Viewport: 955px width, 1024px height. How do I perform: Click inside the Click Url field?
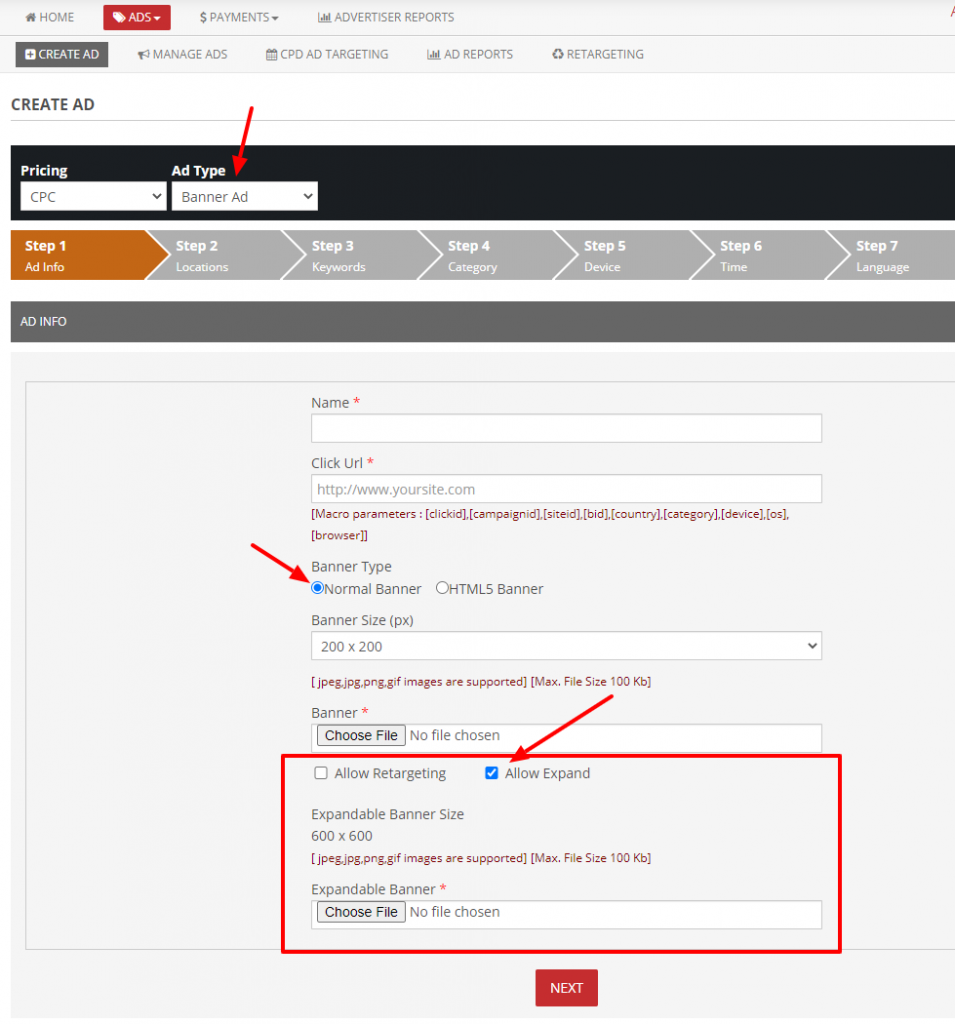pyautogui.click(x=566, y=488)
